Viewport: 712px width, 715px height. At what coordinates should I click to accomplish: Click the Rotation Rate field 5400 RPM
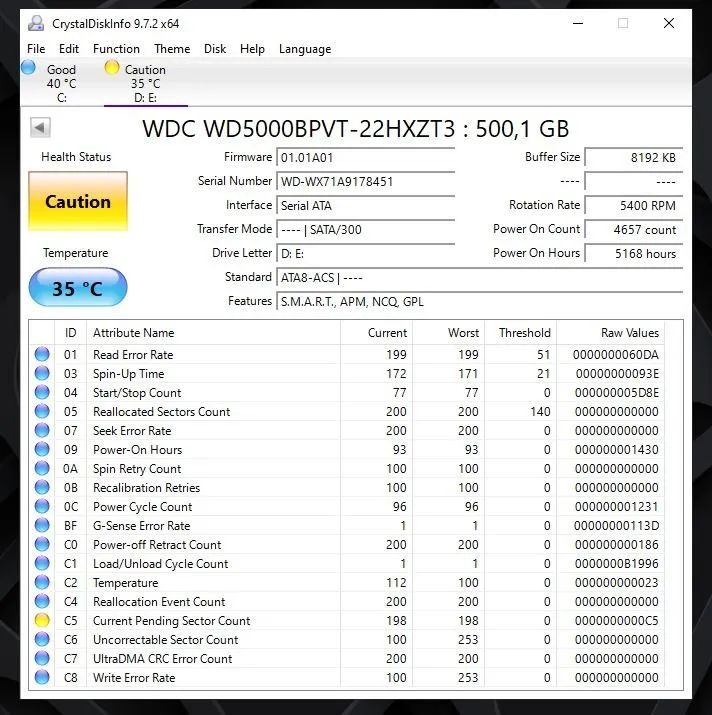point(634,206)
